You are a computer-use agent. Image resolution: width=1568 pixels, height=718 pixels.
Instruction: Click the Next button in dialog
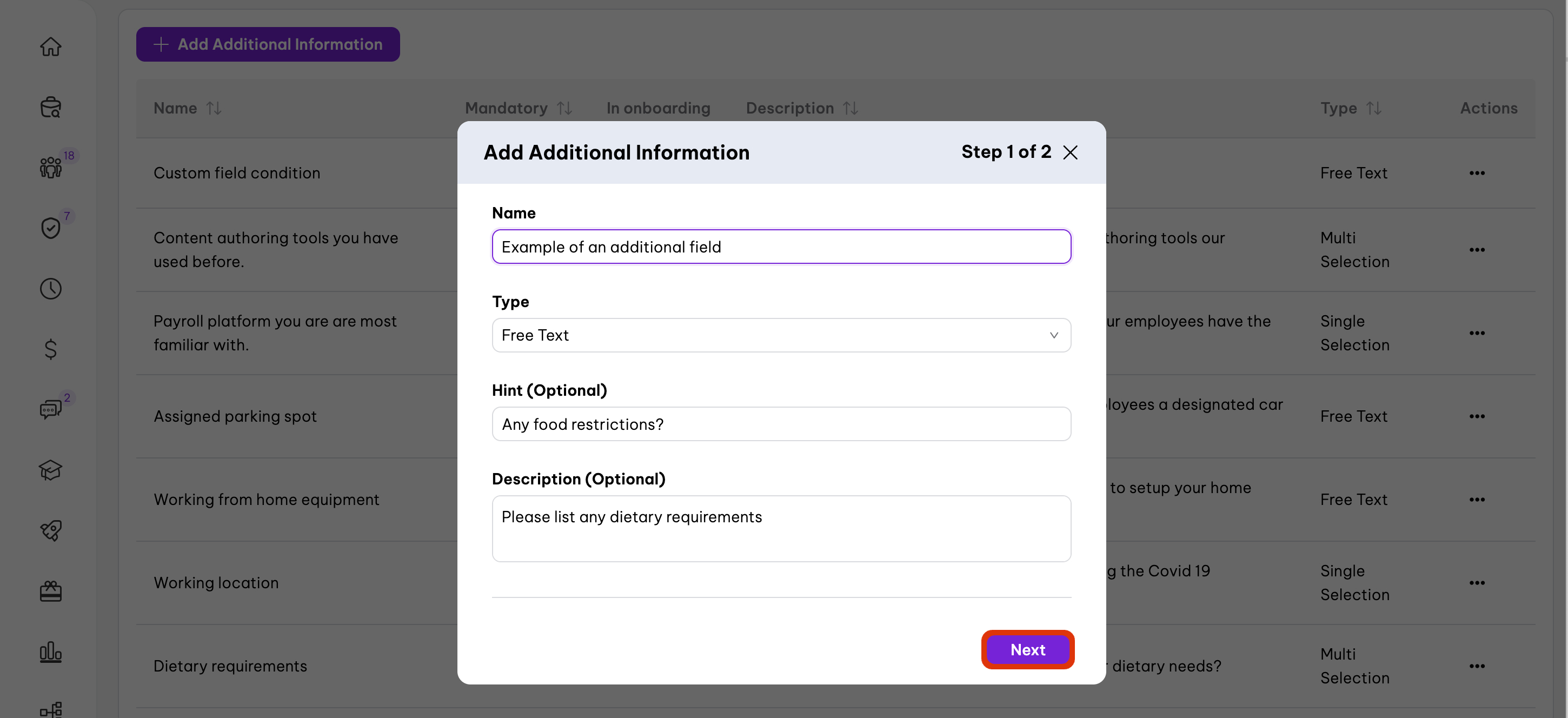point(1027,650)
